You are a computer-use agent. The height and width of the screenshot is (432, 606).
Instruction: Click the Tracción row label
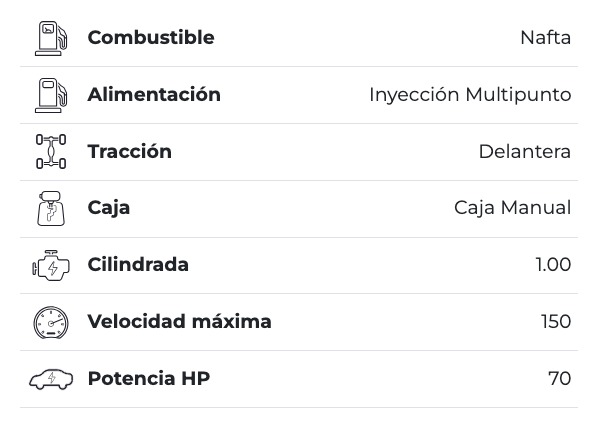tap(130, 152)
